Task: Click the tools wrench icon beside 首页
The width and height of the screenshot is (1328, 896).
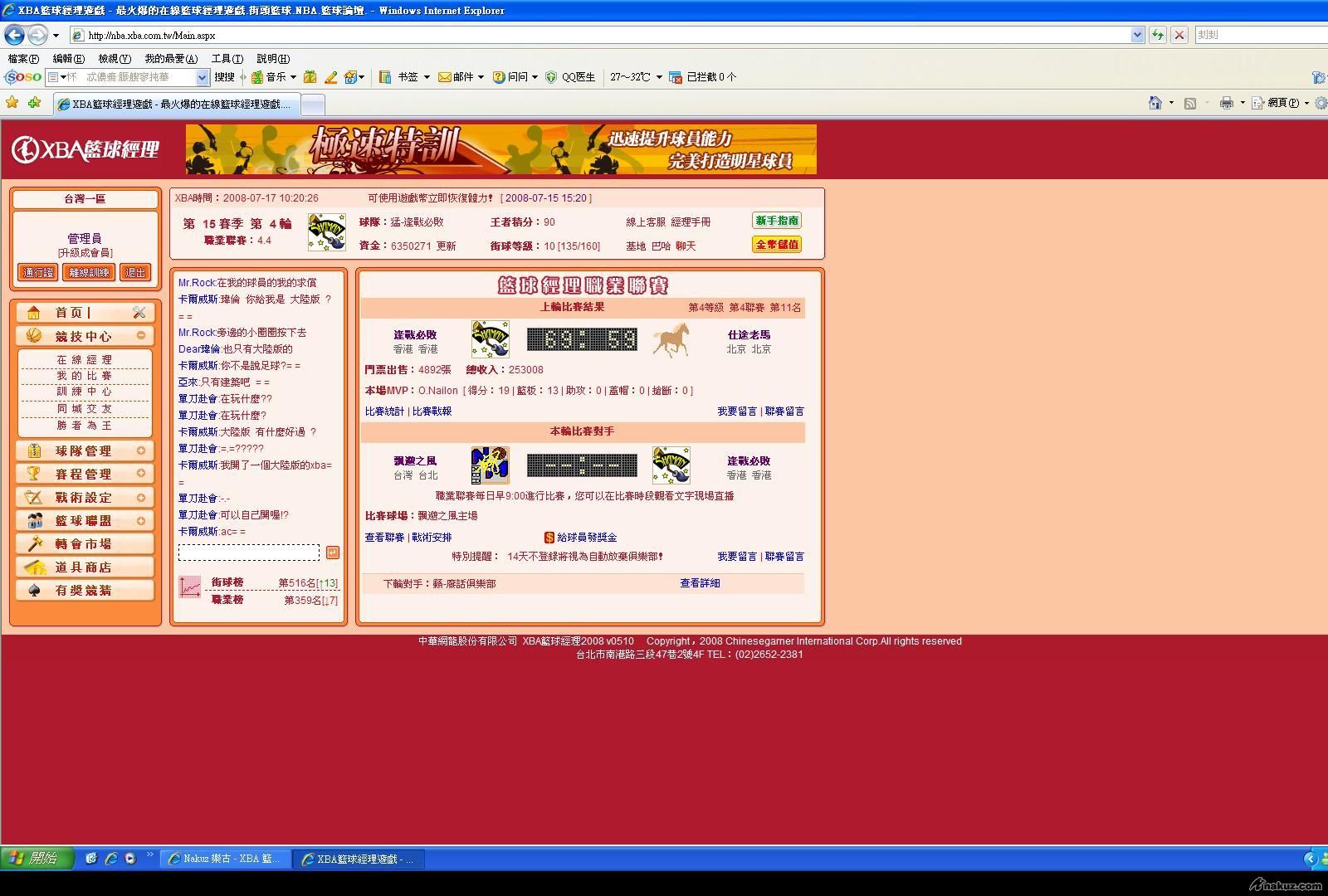Action: coord(139,312)
